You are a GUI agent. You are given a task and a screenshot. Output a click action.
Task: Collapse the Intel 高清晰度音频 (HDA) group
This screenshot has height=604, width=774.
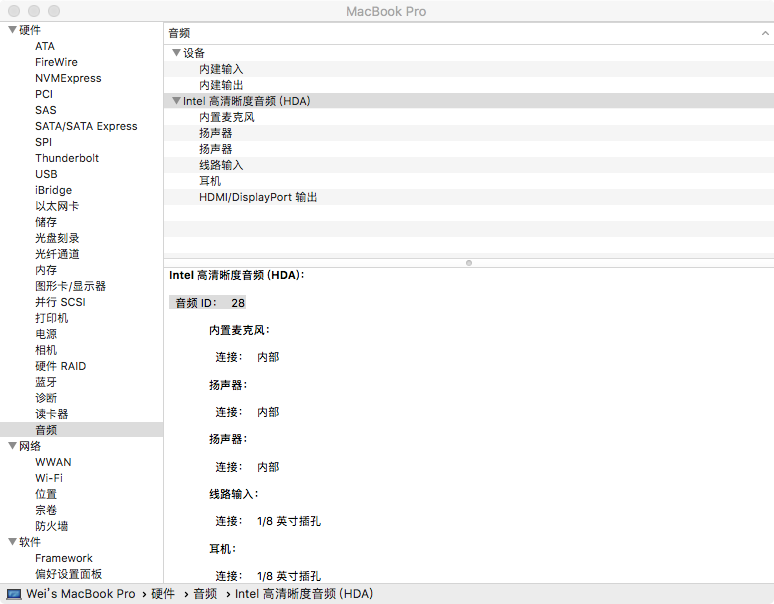pyautogui.click(x=176, y=101)
